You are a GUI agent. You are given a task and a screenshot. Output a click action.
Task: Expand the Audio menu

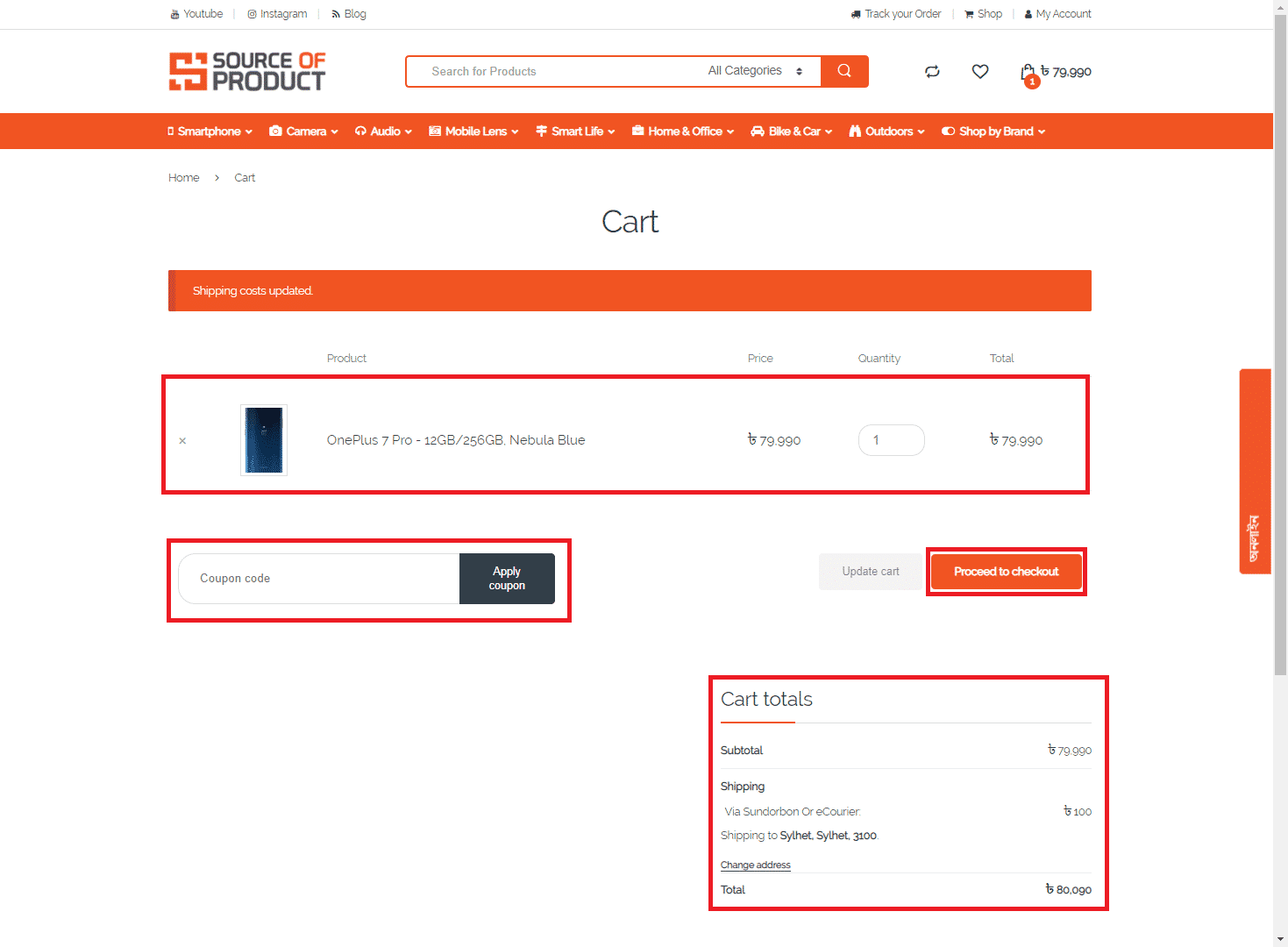tap(383, 132)
